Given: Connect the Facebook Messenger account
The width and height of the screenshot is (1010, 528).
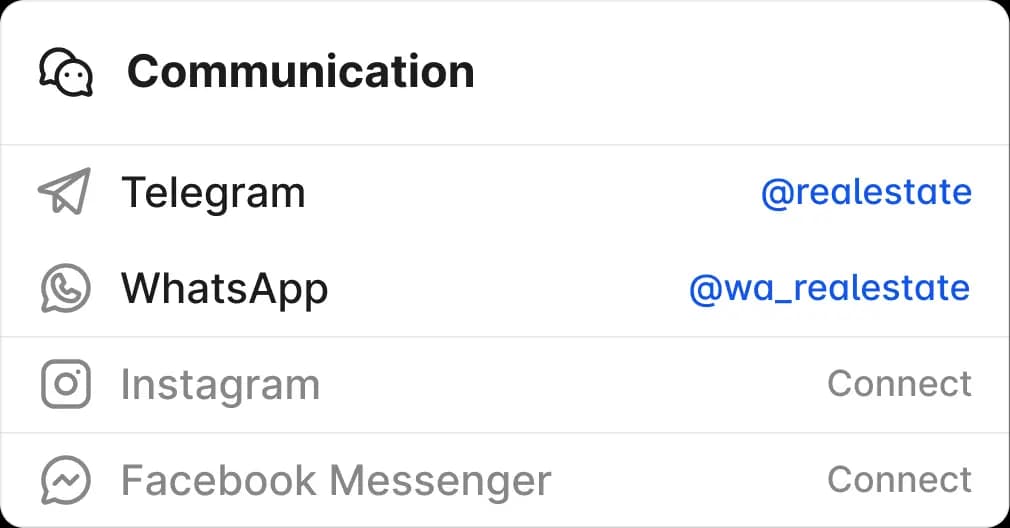Looking at the screenshot, I should click(899, 480).
